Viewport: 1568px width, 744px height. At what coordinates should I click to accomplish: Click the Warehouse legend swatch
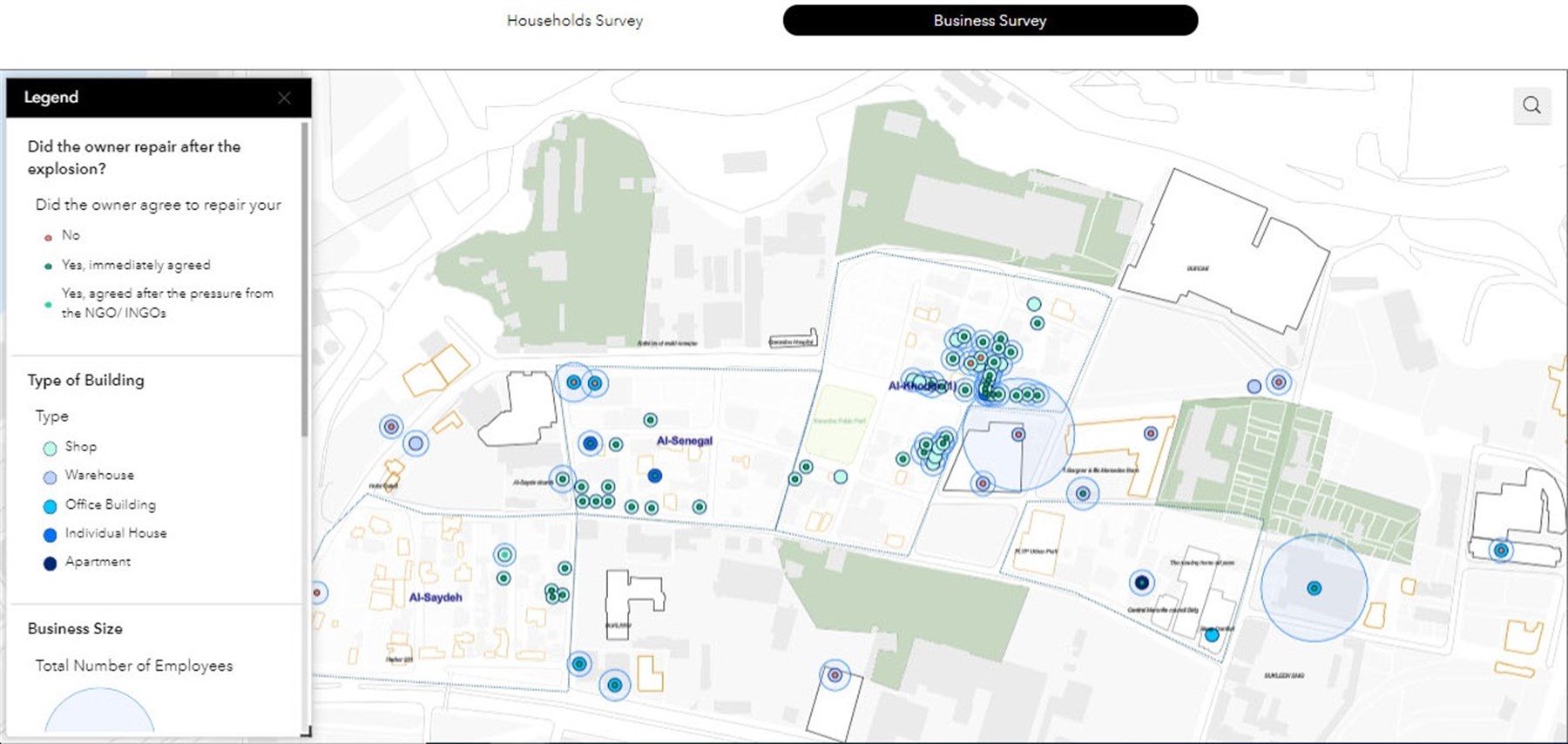[50, 477]
